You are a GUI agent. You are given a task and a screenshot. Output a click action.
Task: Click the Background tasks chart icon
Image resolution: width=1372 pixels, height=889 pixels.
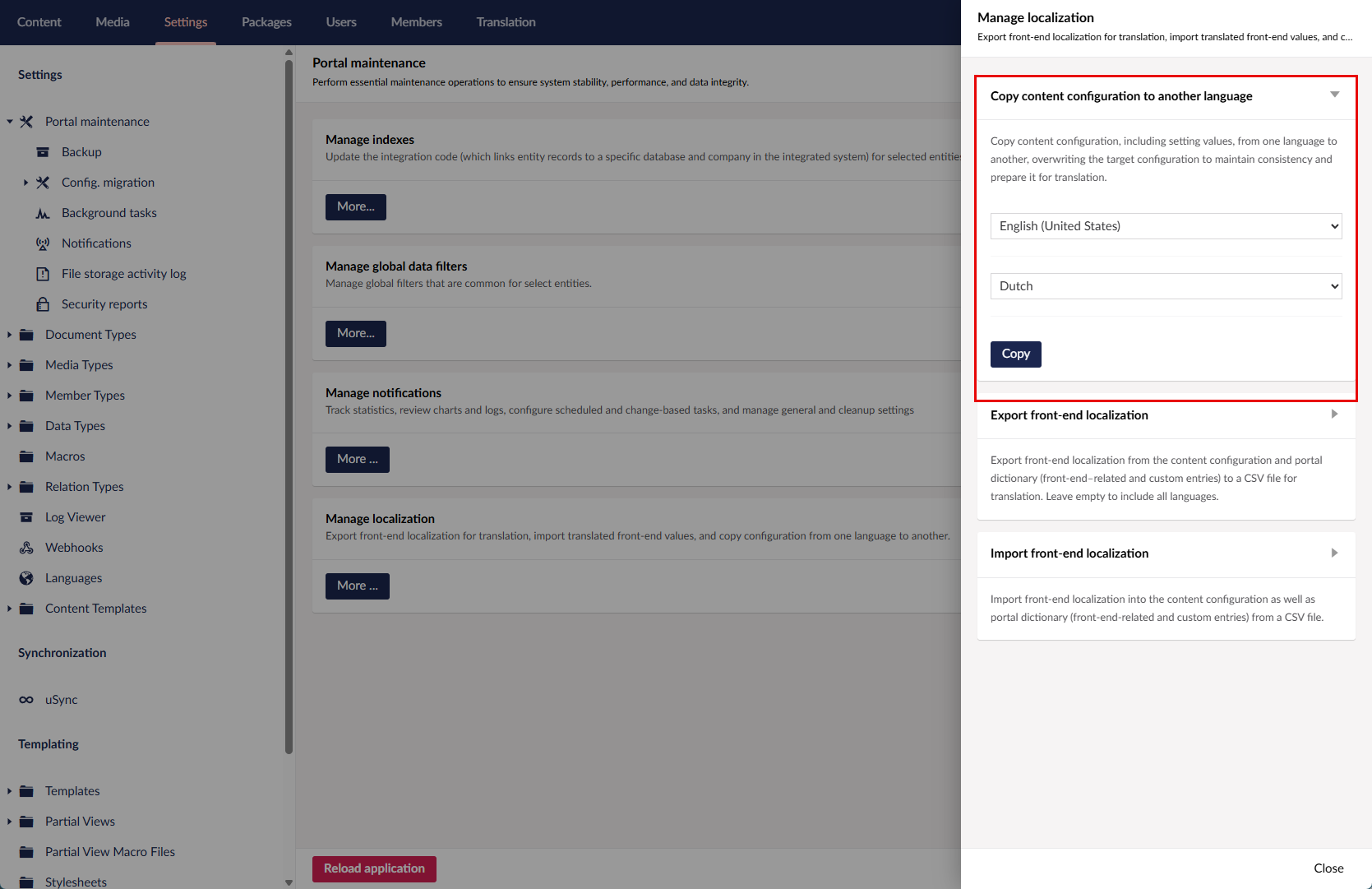[43, 213]
